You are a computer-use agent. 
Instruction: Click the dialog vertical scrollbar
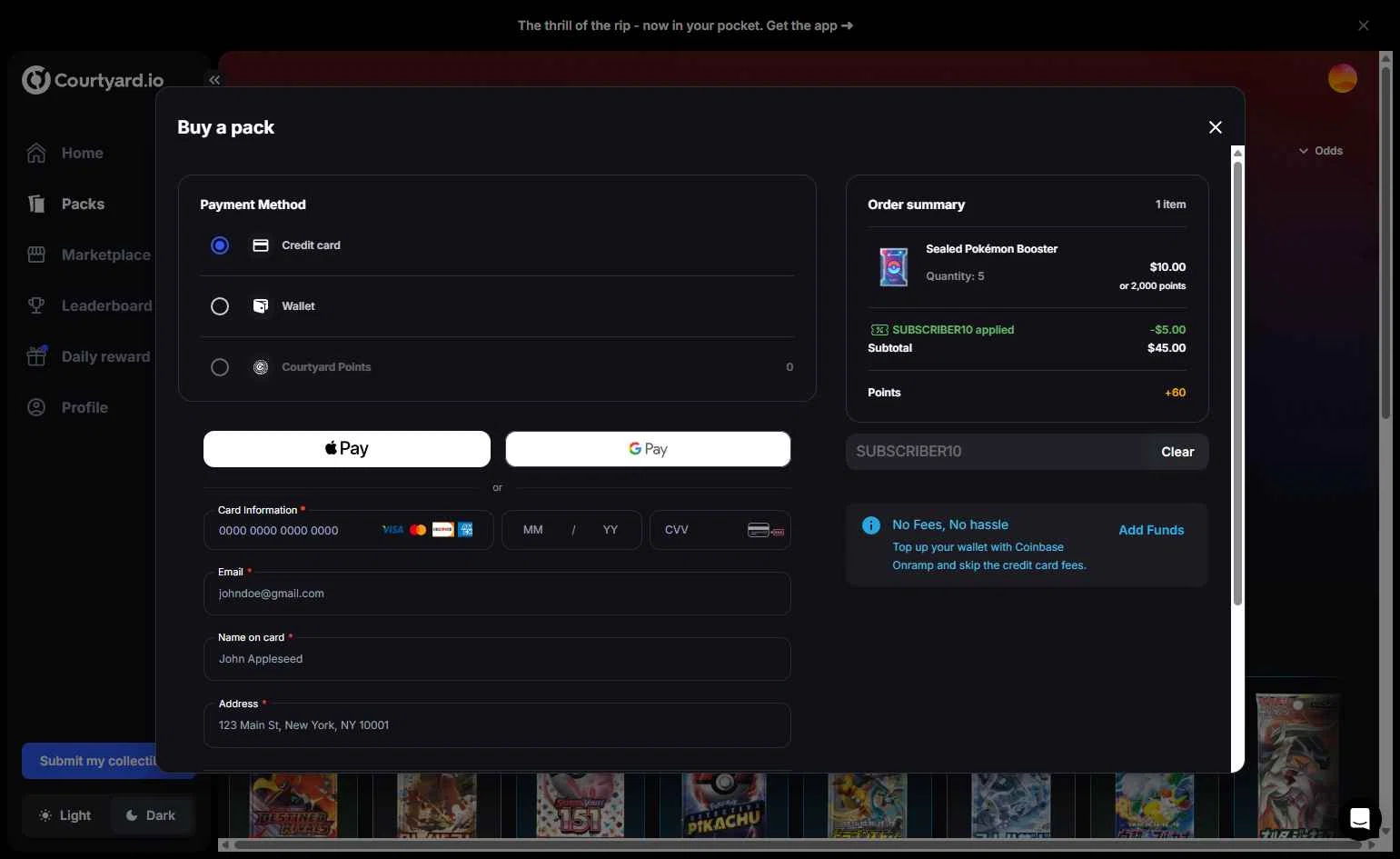(1237, 382)
